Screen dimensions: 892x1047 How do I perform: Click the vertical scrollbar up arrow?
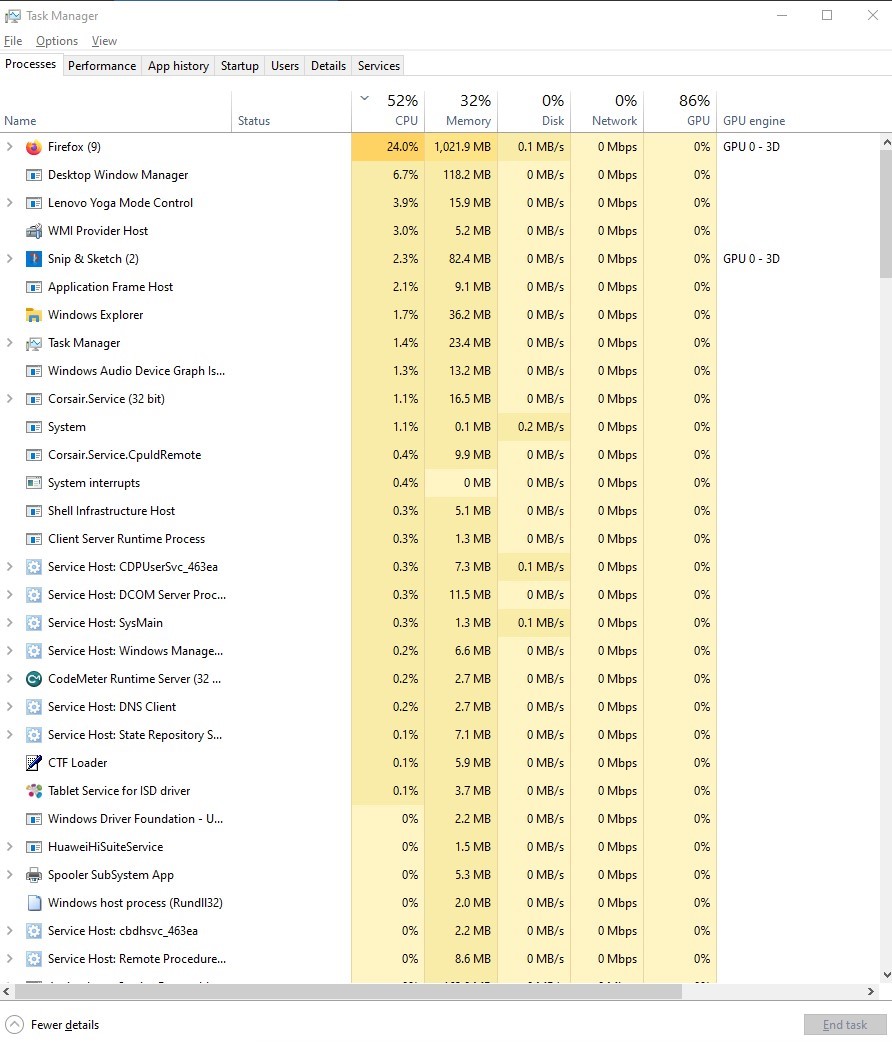887,142
